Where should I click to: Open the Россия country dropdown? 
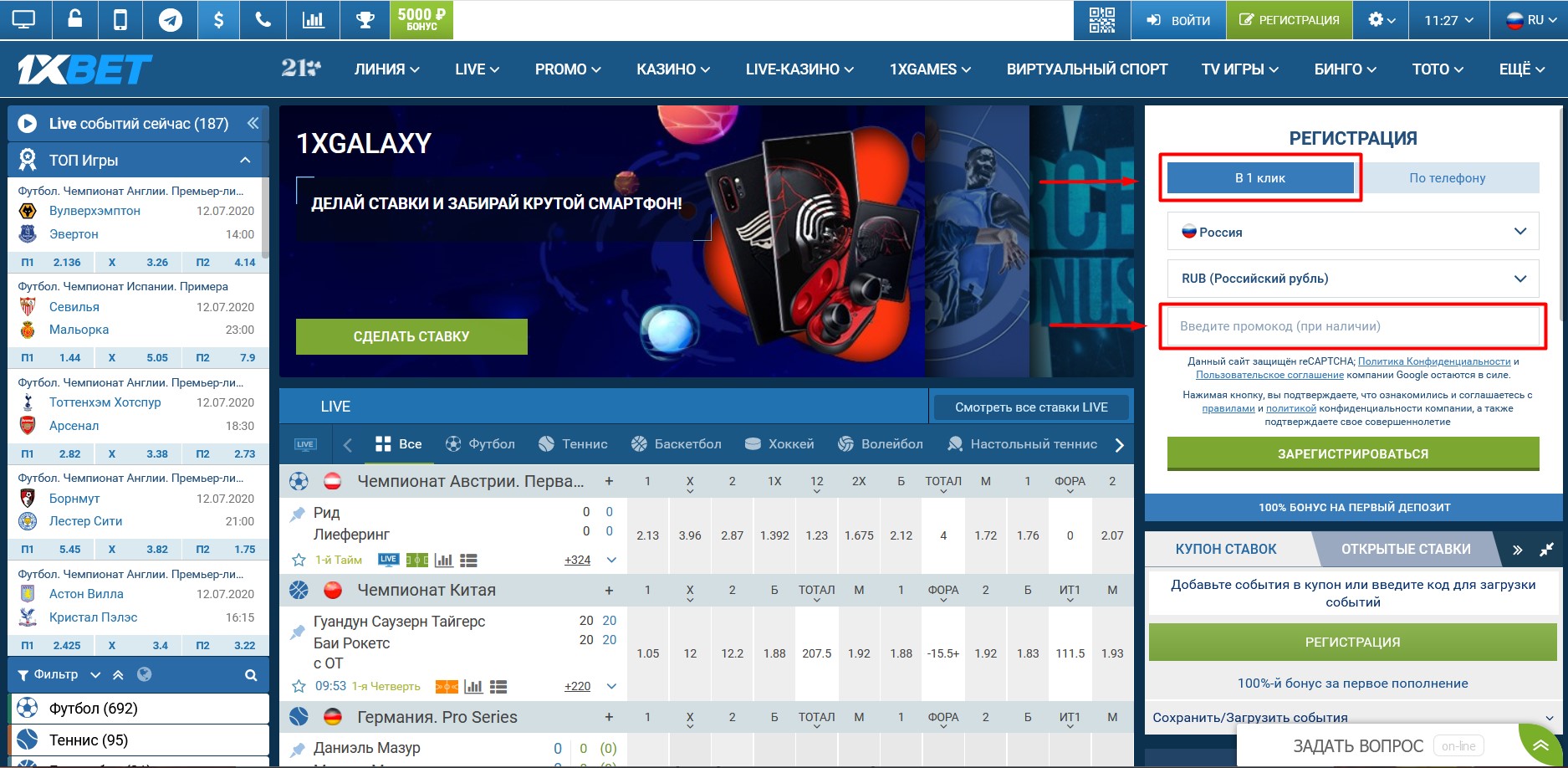(x=1353, y=232)
